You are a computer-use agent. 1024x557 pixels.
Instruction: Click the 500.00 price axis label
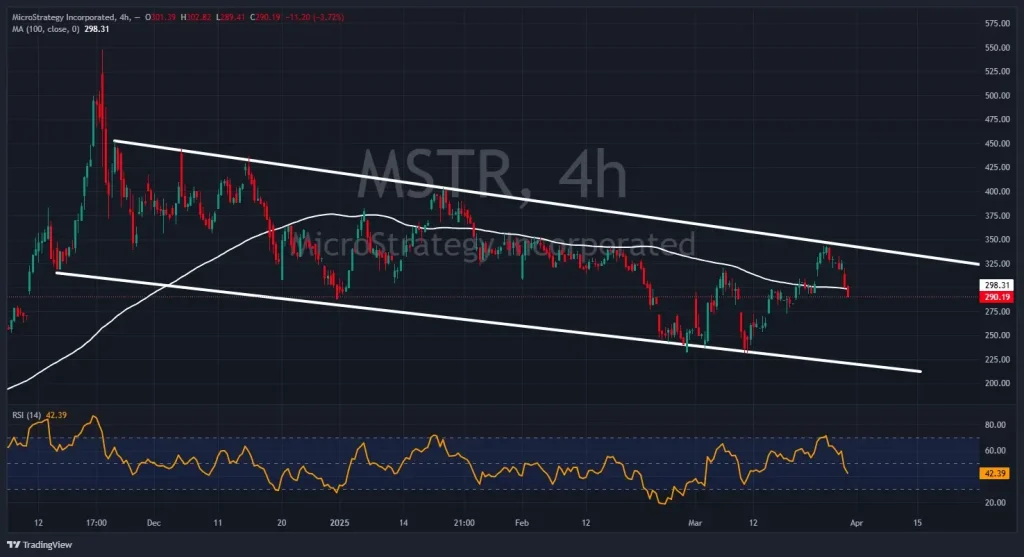tap(997, 95)
